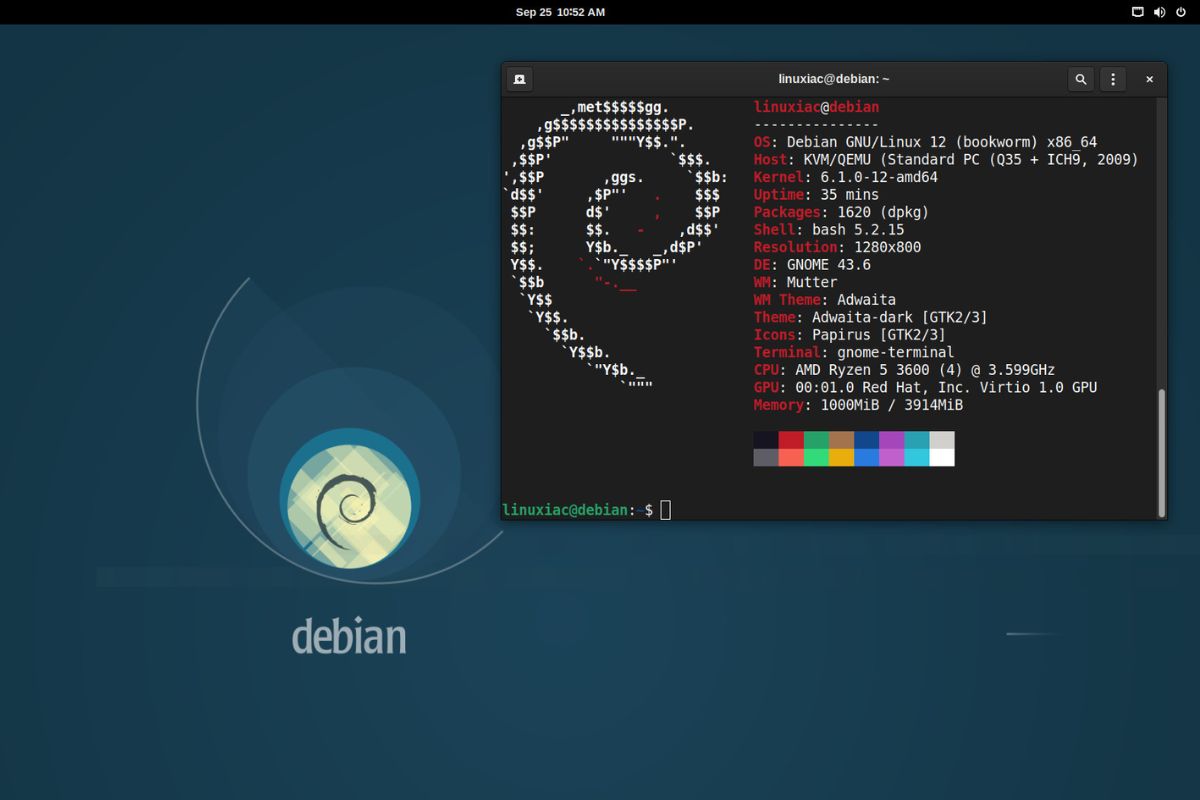
Task: Click the red swatch in the top palette row
Action: point(791,440)
